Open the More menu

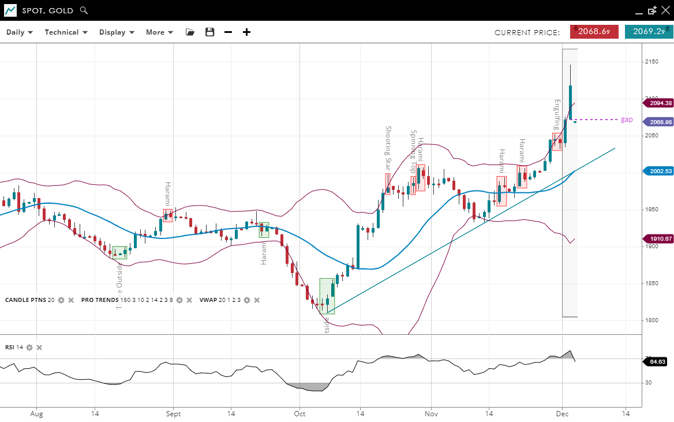coord(159,32)
